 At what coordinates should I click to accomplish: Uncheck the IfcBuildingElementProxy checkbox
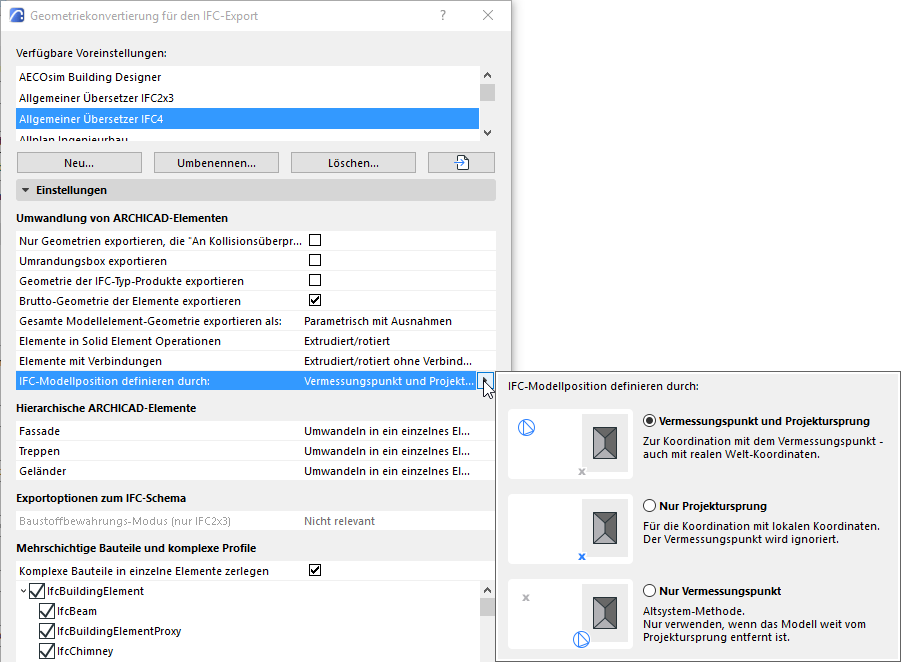[x=47, y=631]
